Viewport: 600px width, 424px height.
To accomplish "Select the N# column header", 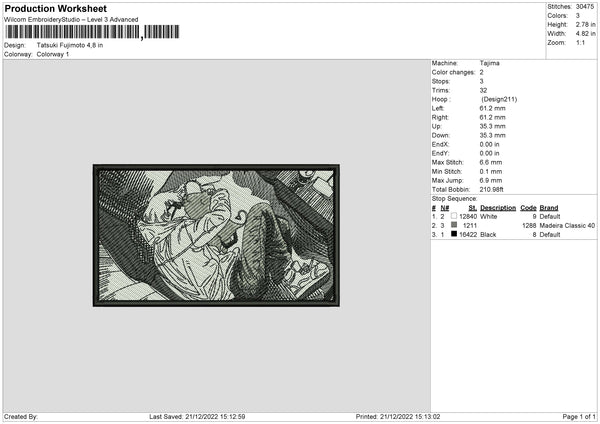I will coord(445,208).
